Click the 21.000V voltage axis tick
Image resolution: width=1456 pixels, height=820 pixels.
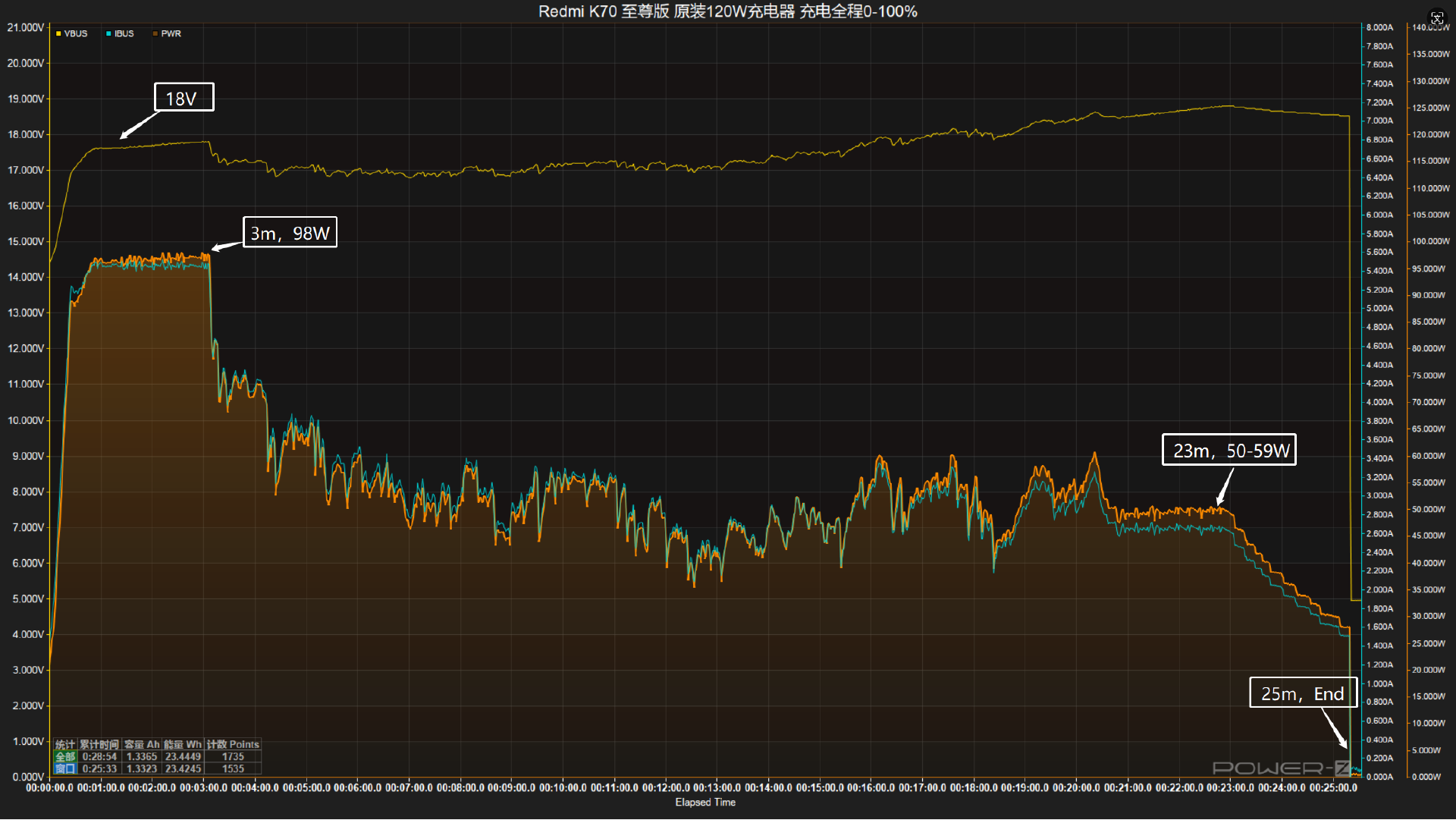[x=26, y=27]
